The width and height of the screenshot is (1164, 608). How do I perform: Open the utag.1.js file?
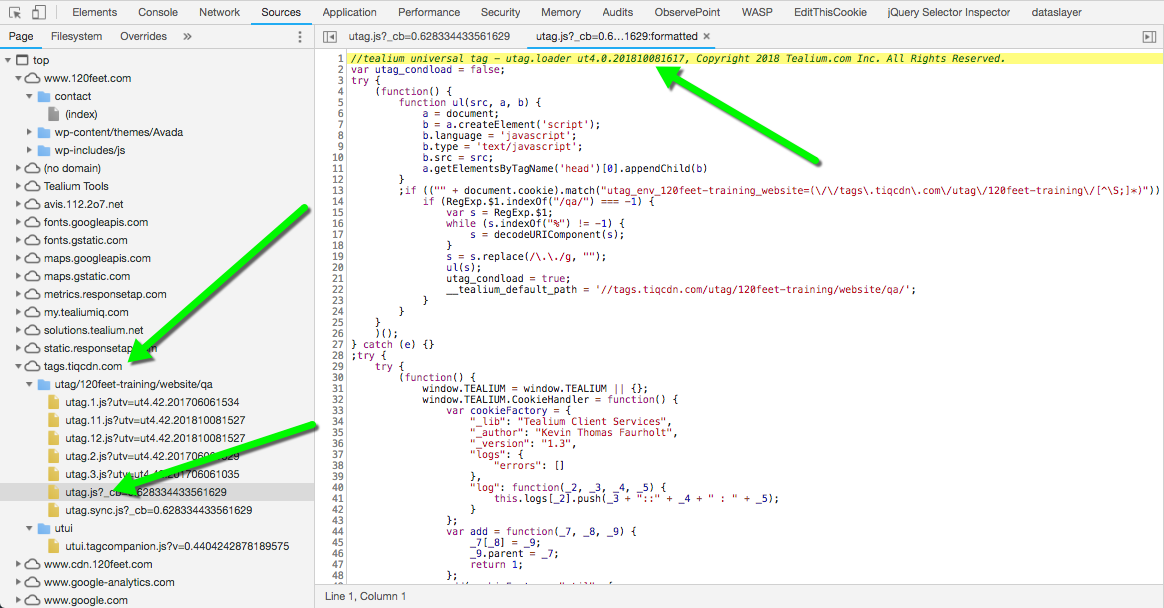152,402
